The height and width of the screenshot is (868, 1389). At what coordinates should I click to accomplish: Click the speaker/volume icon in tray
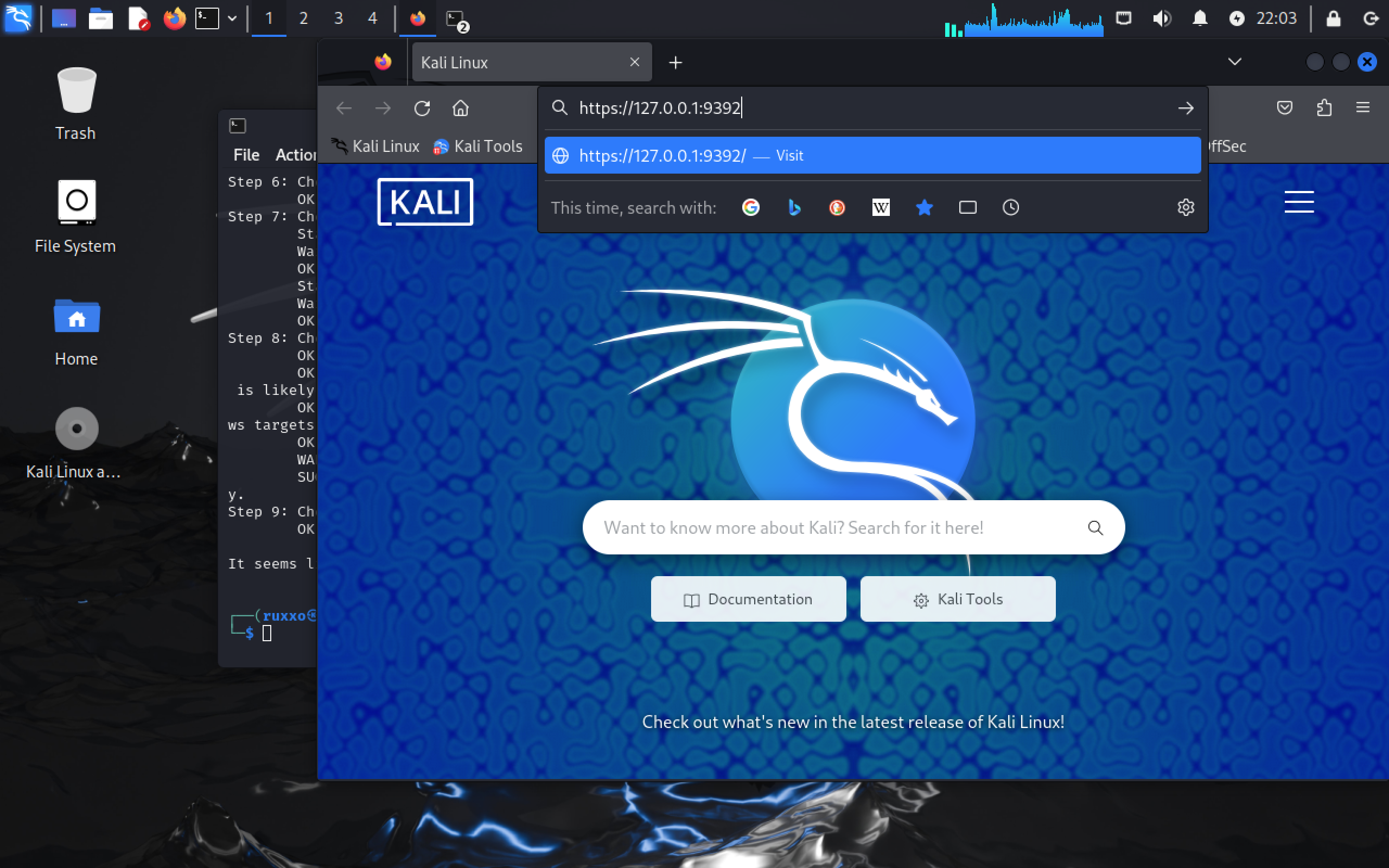tap(1162, 17)
